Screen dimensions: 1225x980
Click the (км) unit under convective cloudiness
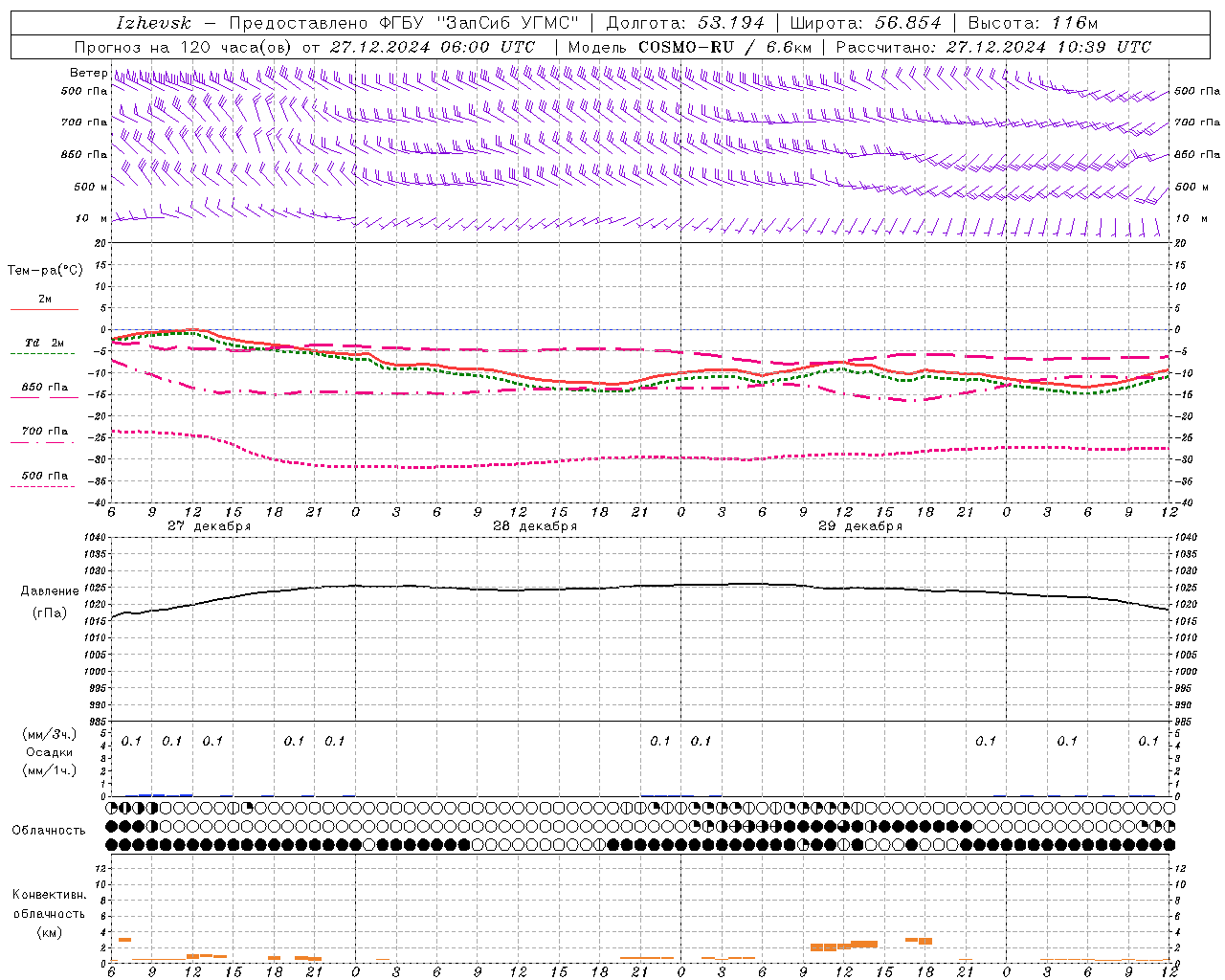tap(49, 932)
